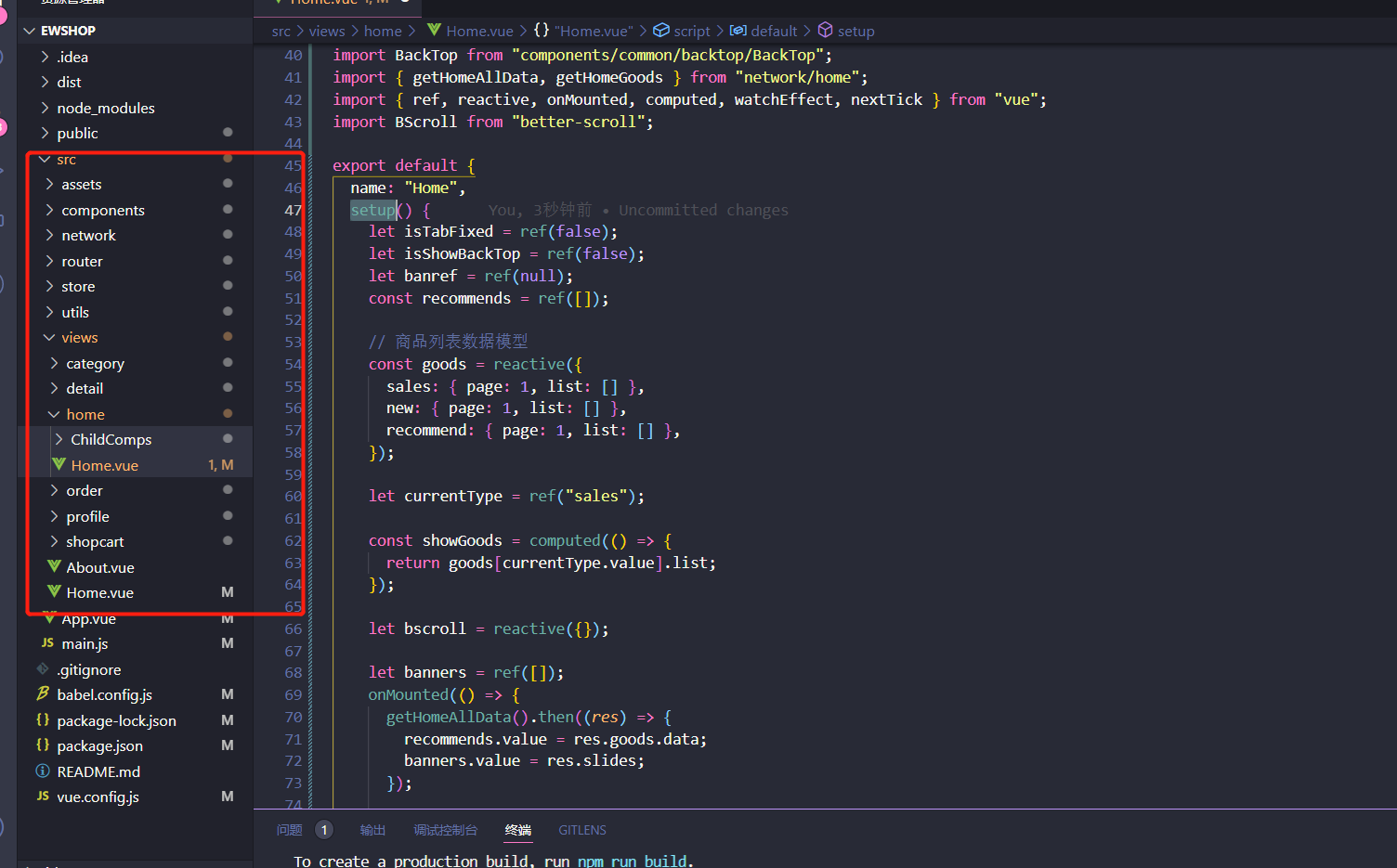
Task: Expand the profile folder
Action: point(87,517)
